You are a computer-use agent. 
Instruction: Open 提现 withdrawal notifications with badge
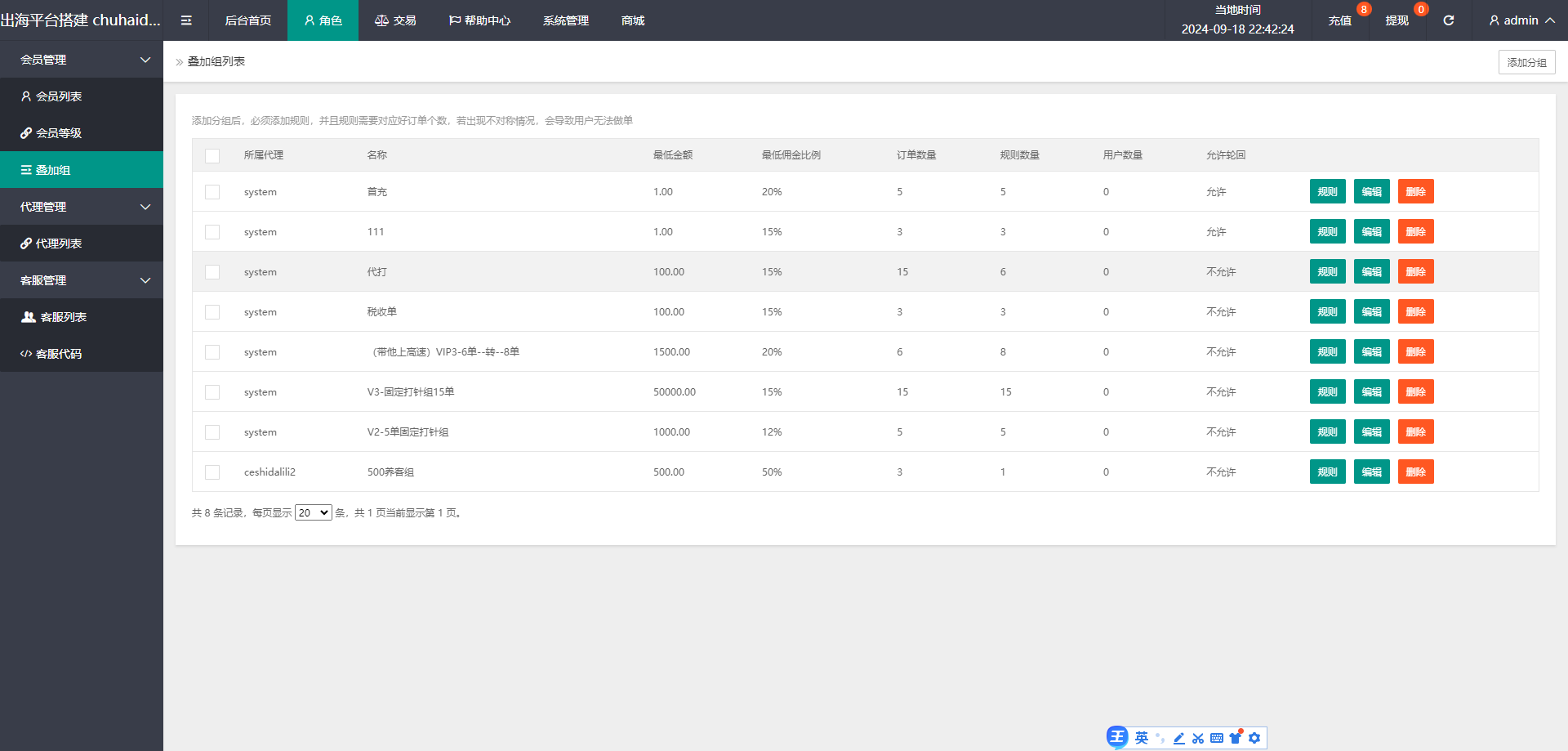(1396, 20)
